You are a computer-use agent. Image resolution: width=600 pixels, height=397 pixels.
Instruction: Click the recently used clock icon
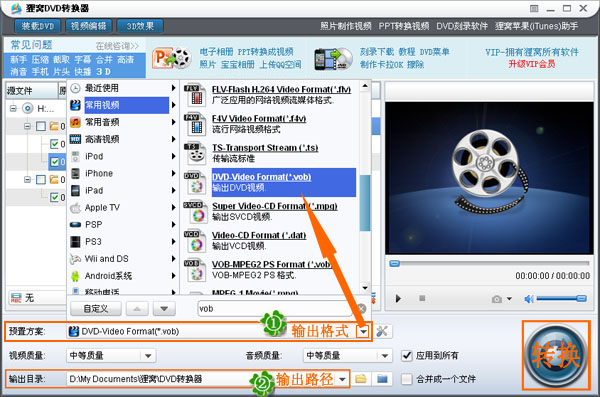75,88
